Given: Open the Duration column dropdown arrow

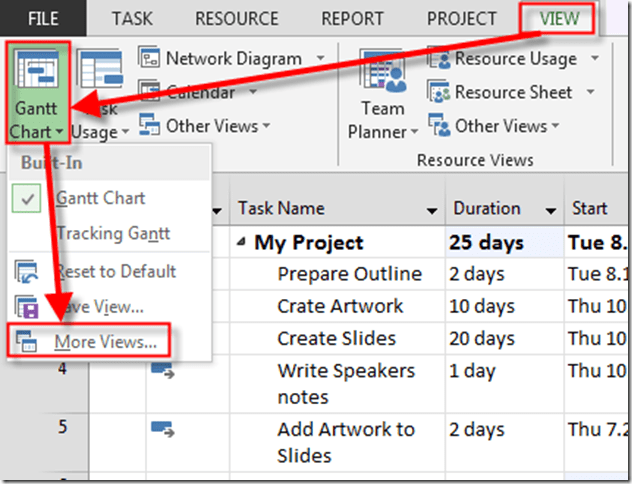Looking at the screenshot, I should [x=550, y=210].
